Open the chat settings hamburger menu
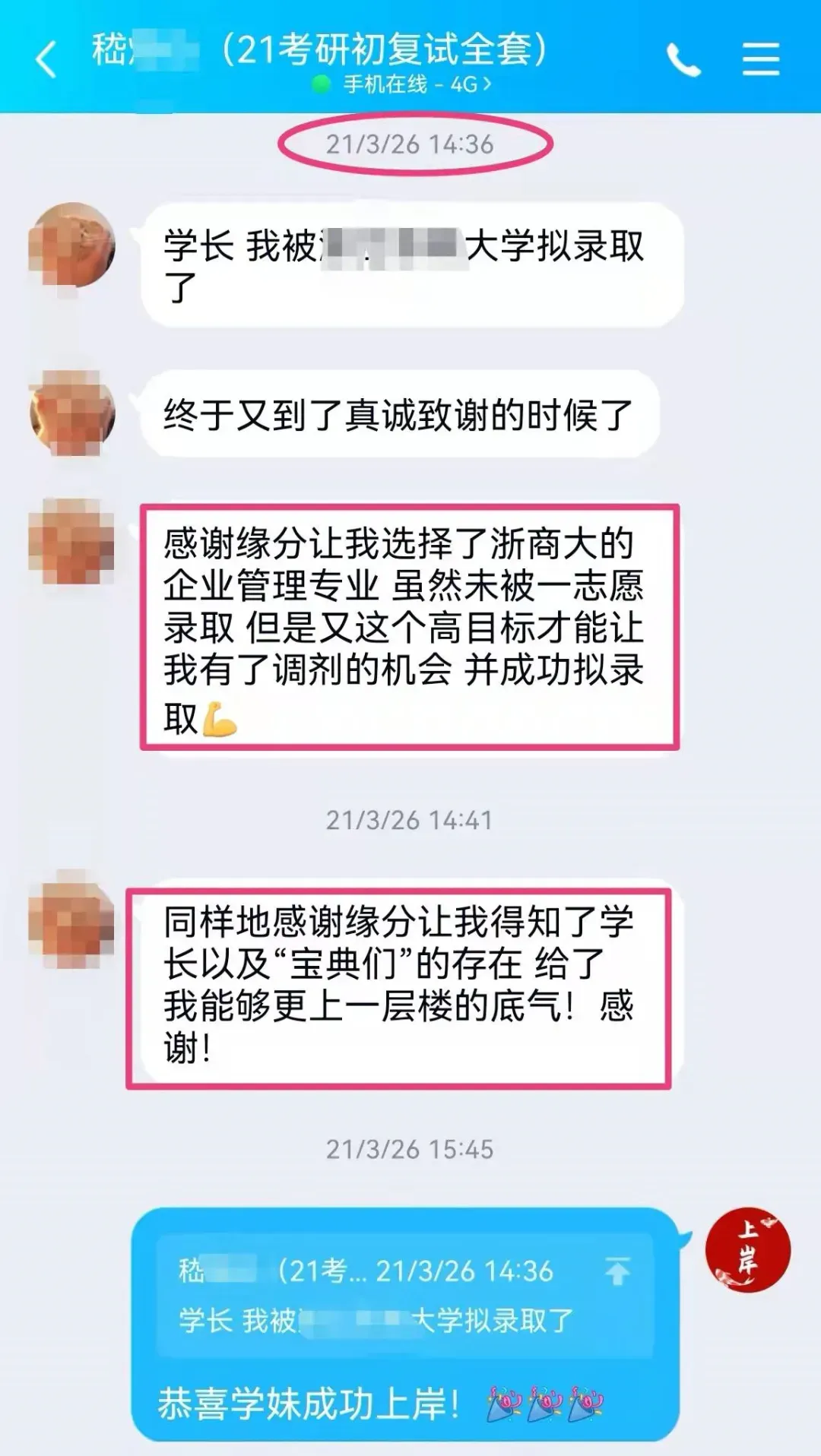This screenshot has height=1456, width=821. [761, 59]
